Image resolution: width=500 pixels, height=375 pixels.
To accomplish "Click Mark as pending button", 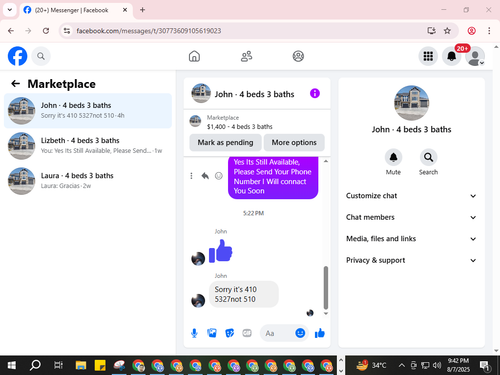I will point(225,142).
